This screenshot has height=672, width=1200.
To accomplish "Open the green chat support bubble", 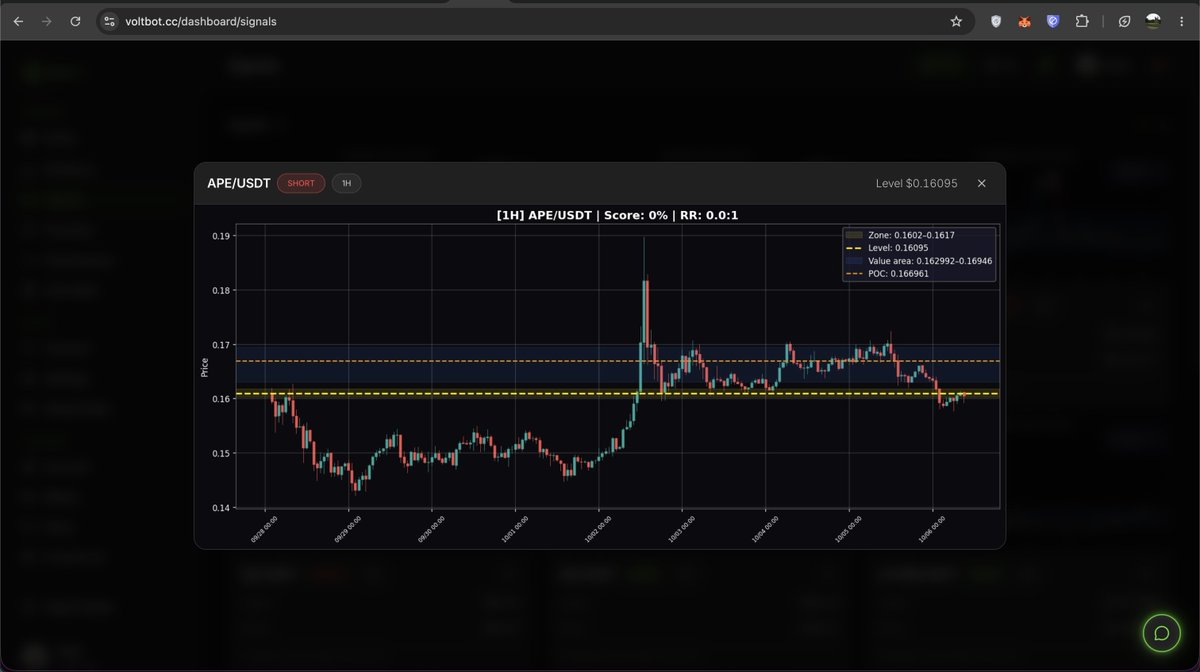I will click(1162, 633).
